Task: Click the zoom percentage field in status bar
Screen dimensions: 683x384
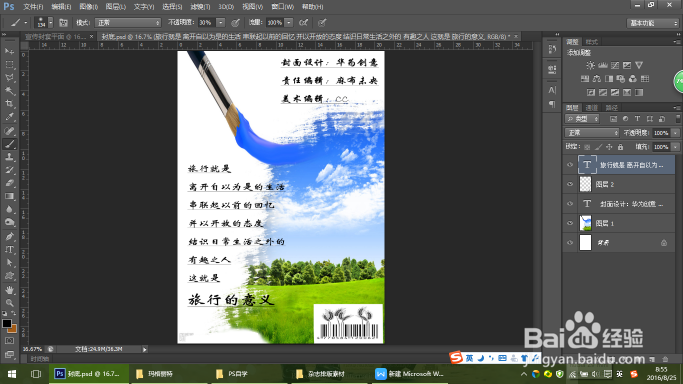Action: coord(33,349)
